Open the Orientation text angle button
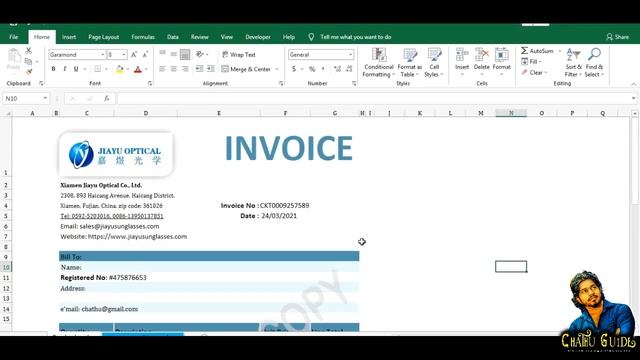640x360 pixels. (200, 54)
